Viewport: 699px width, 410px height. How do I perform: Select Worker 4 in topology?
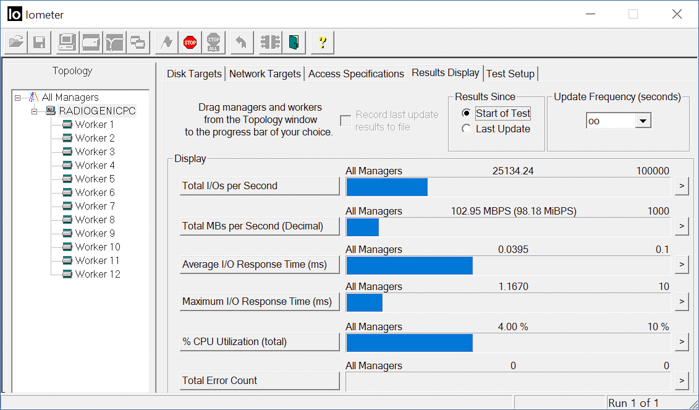click(x=94, y=165)
